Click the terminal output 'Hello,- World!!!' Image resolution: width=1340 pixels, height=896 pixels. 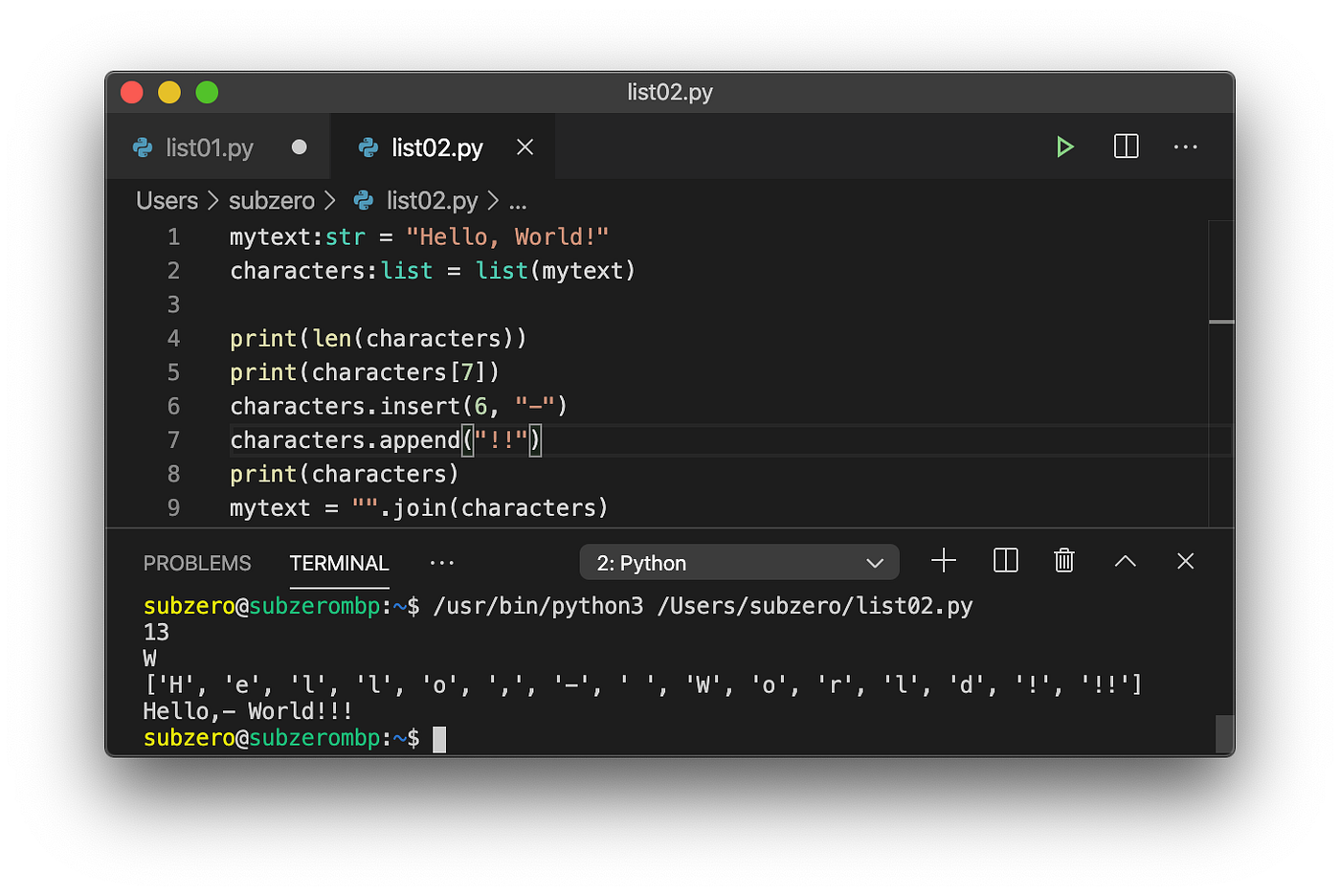(x=248, y=711)
